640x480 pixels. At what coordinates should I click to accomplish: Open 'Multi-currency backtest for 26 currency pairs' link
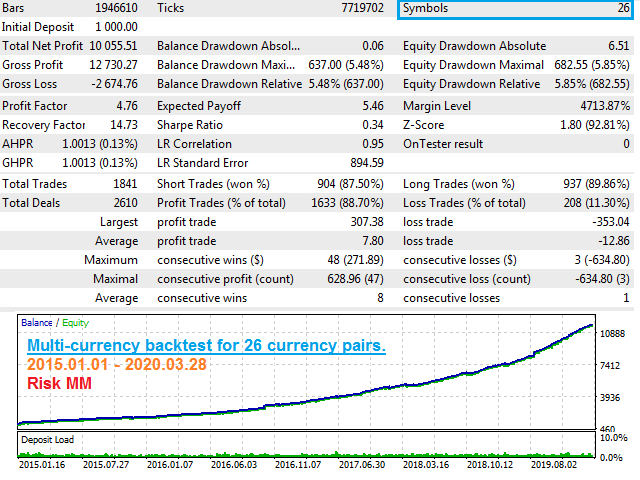coord(207,345)
